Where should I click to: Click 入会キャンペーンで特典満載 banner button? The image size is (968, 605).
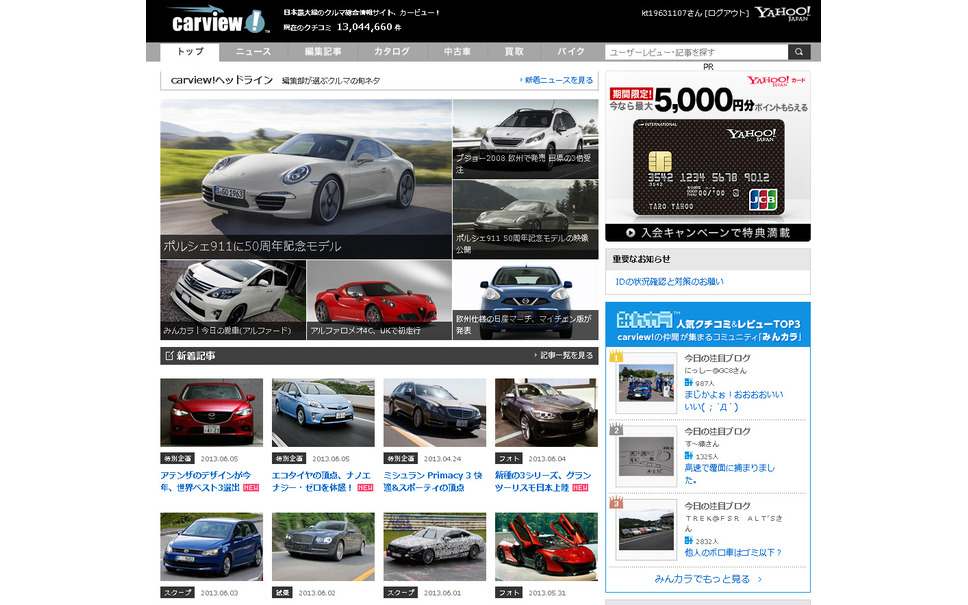707,232
